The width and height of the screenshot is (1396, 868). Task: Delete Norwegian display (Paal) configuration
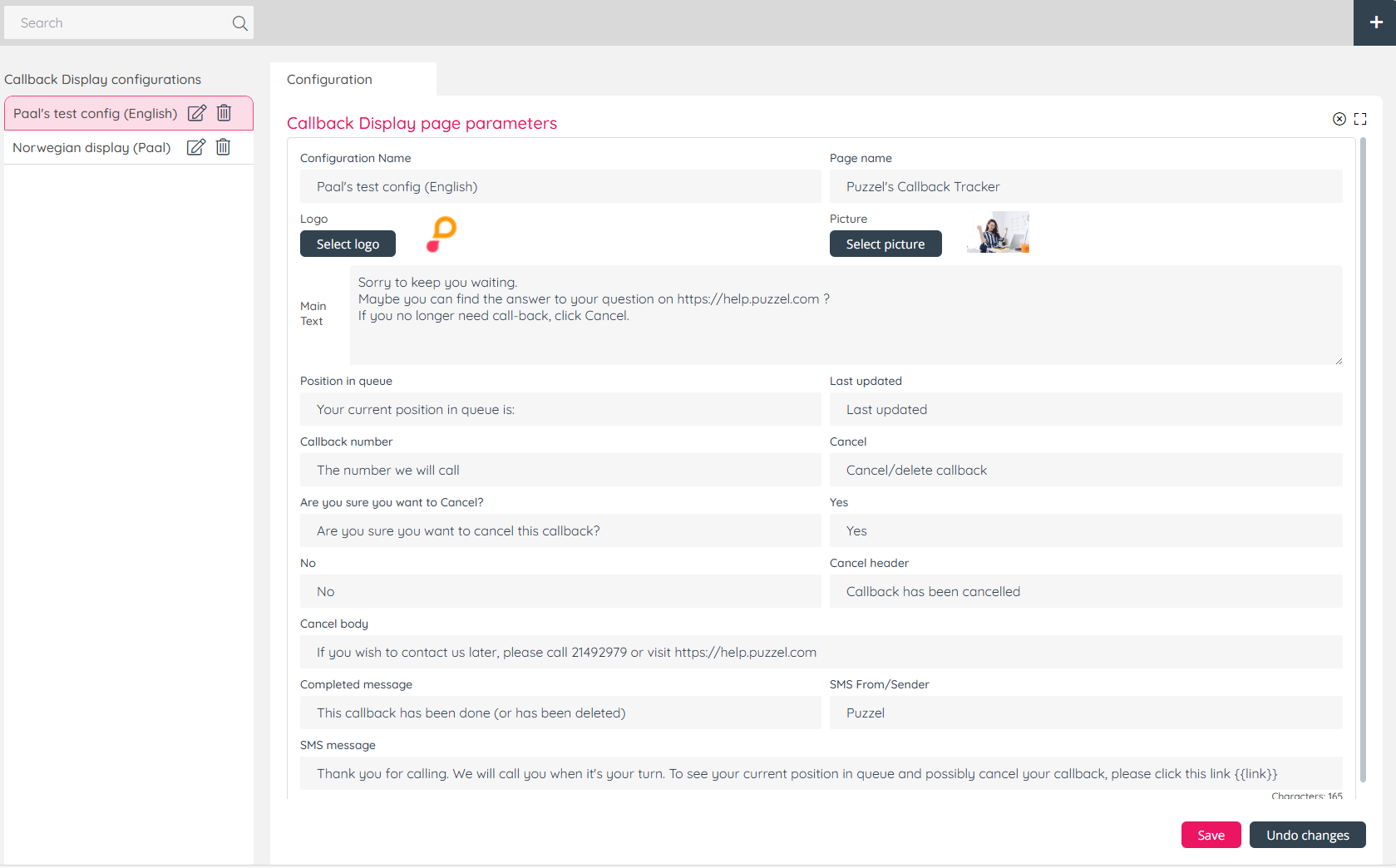coord(224,147)
